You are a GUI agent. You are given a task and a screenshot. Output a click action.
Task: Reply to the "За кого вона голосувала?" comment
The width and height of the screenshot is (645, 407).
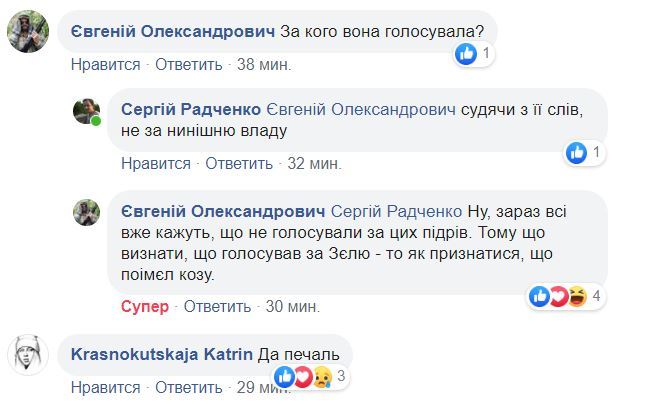tap(187, 65)
